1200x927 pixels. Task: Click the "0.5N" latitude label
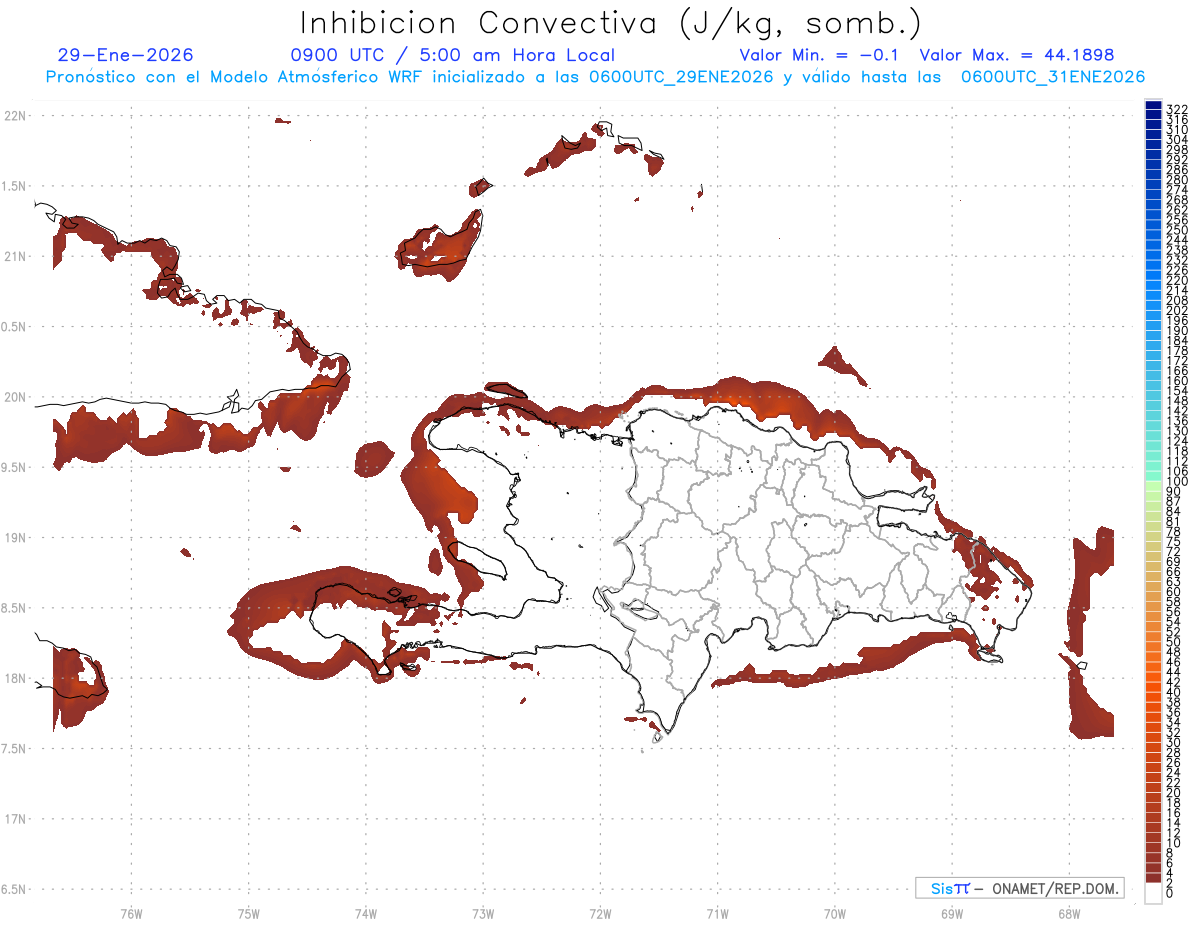point(15,327)
